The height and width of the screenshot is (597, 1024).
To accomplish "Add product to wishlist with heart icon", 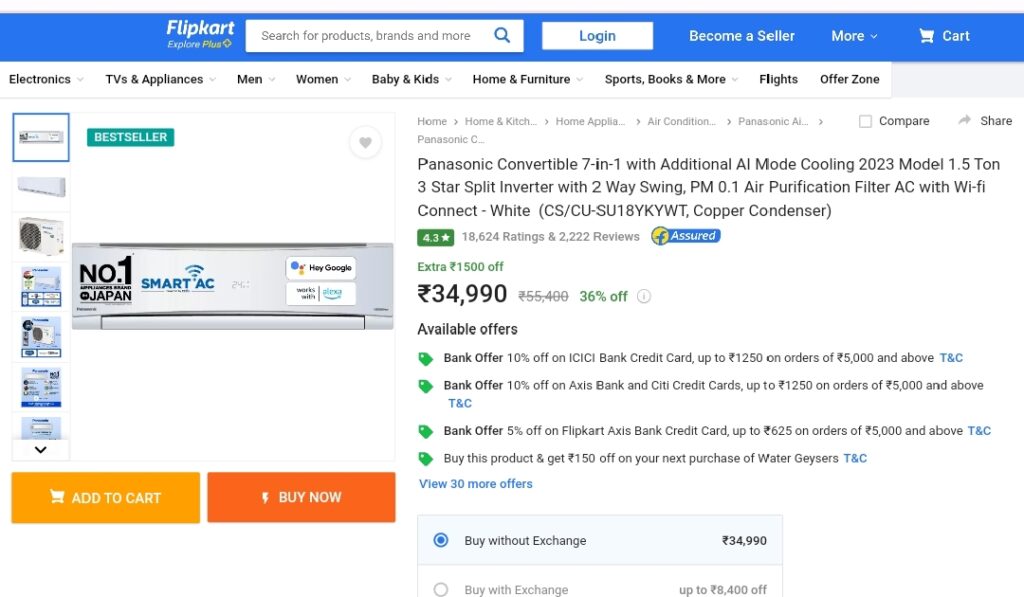I will click(x=365, y=142).
